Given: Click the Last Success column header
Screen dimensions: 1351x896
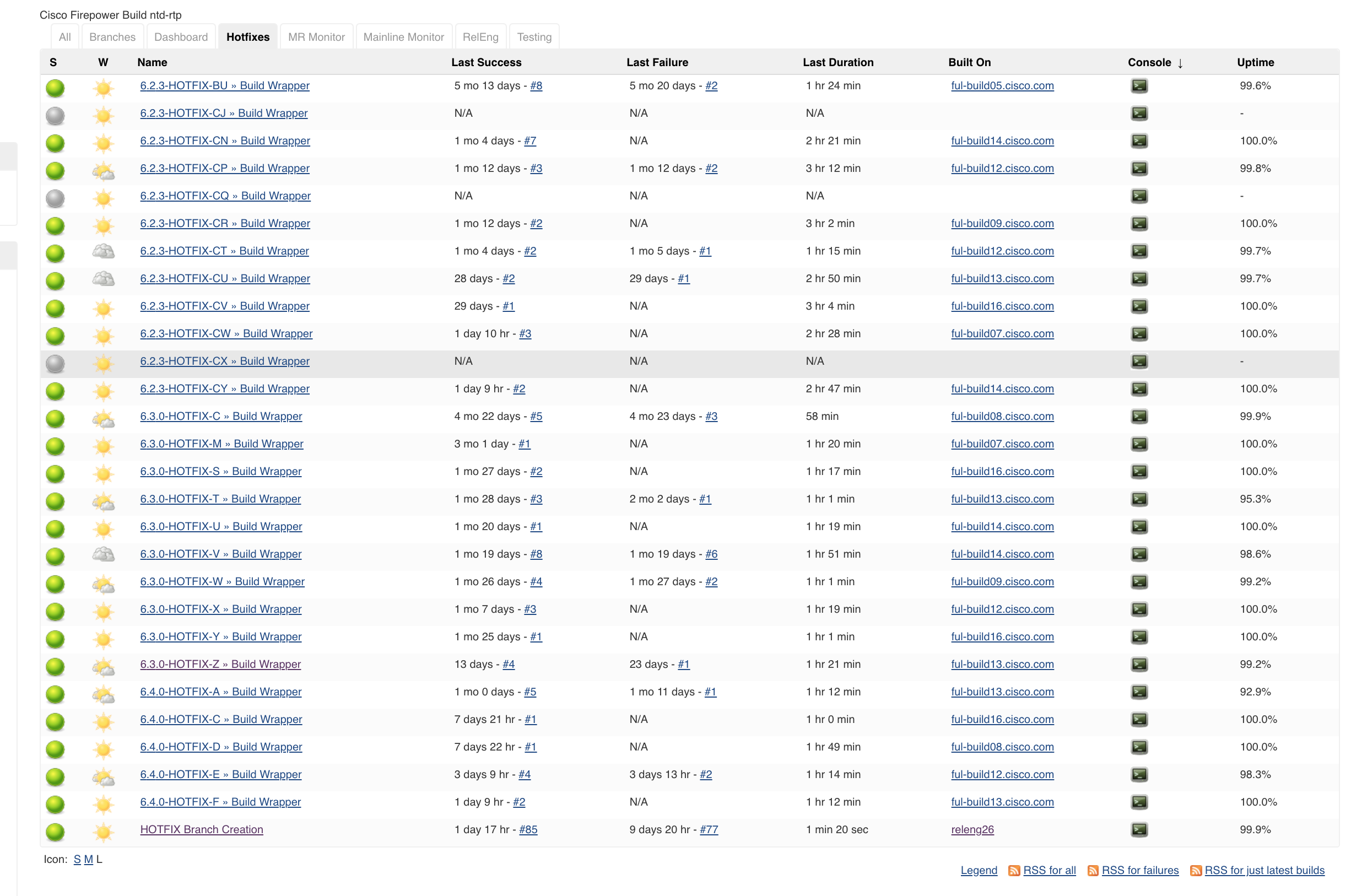Looking at the screenshot, I should pos(486,62).
